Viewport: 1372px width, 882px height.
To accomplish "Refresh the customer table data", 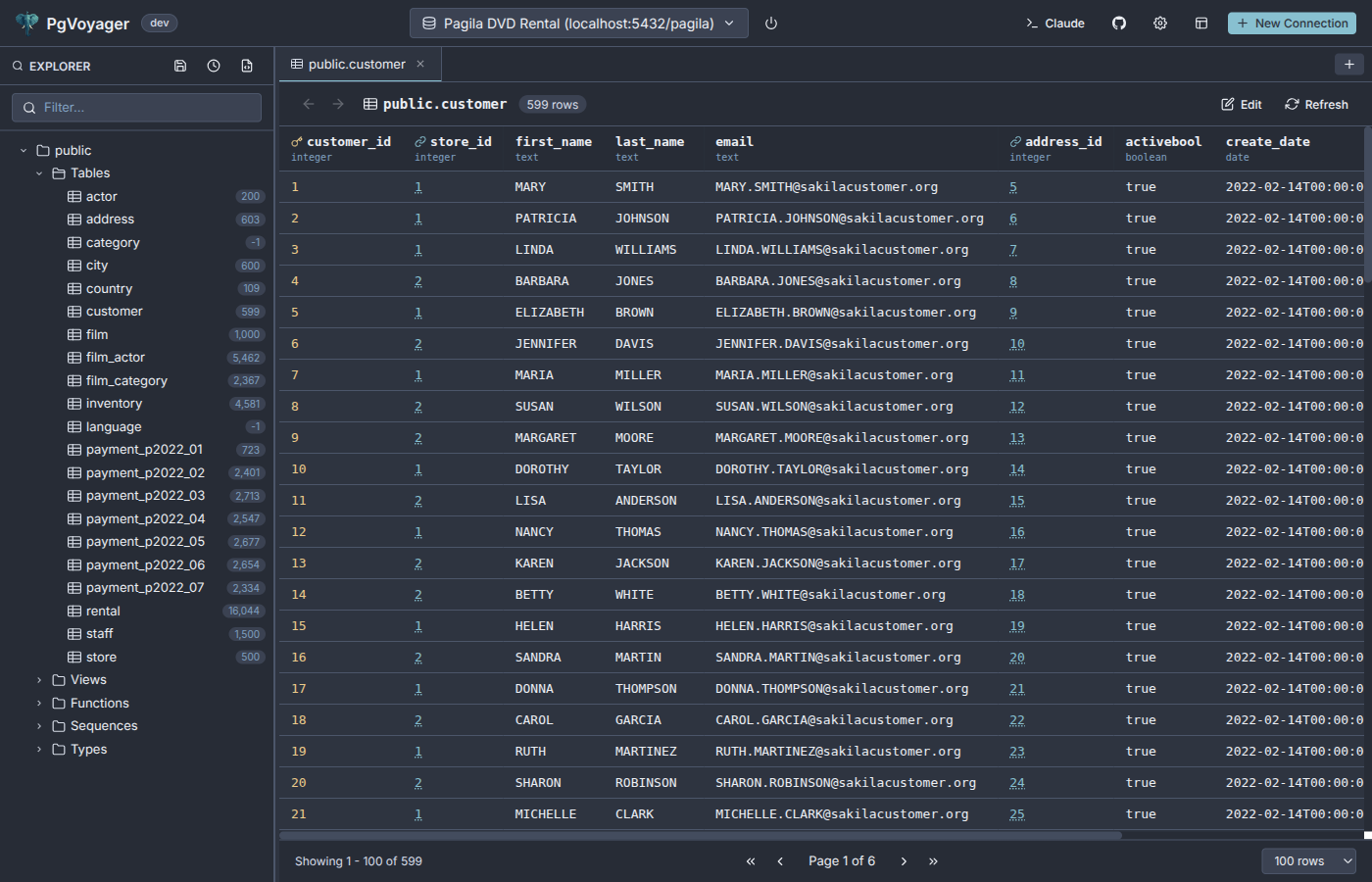I will [1317, 104].
